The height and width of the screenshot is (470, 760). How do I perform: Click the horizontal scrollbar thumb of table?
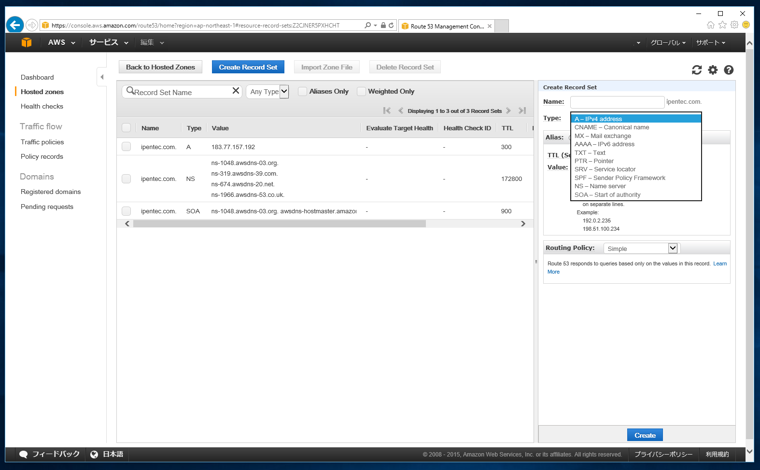(x=279, y=223)
